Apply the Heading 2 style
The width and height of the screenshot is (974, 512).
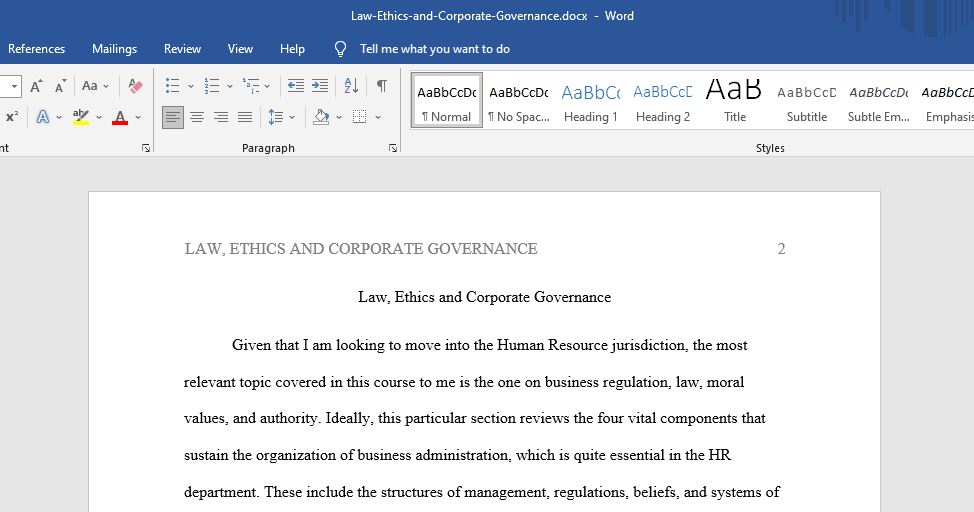pyautogui.click(x=663, y=101)
